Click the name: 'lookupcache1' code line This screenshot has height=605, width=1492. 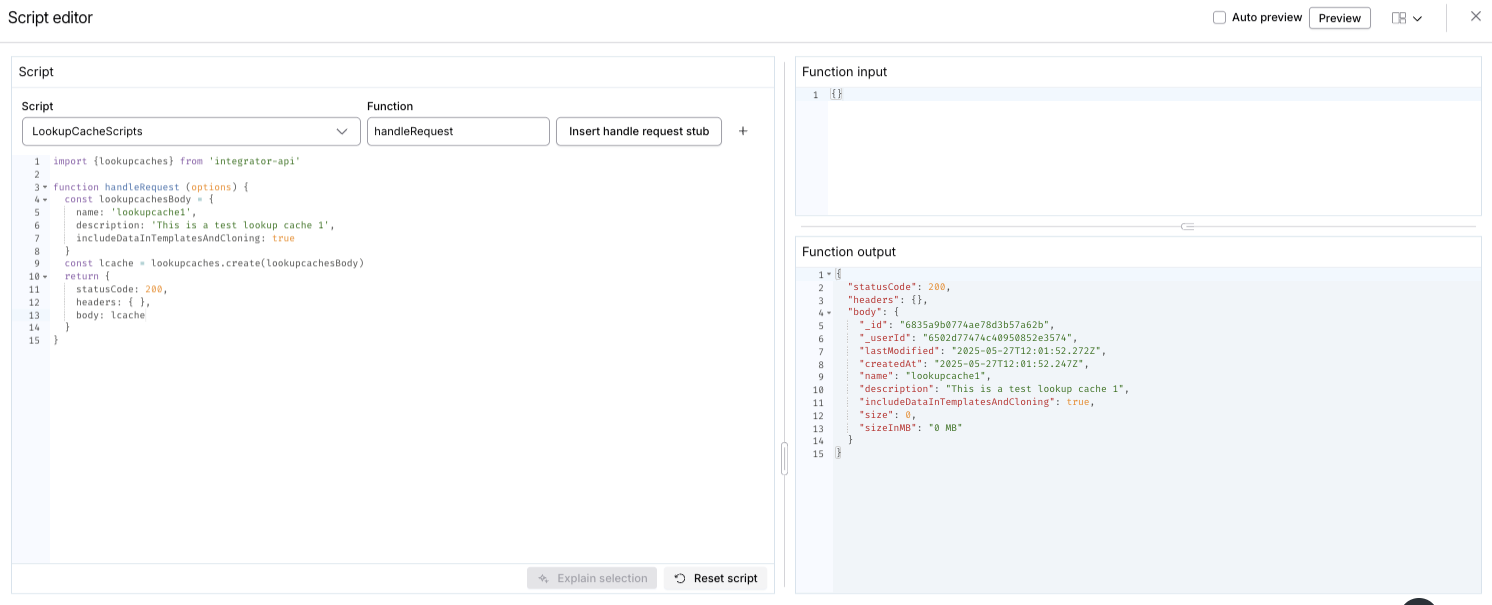(136, 212)
